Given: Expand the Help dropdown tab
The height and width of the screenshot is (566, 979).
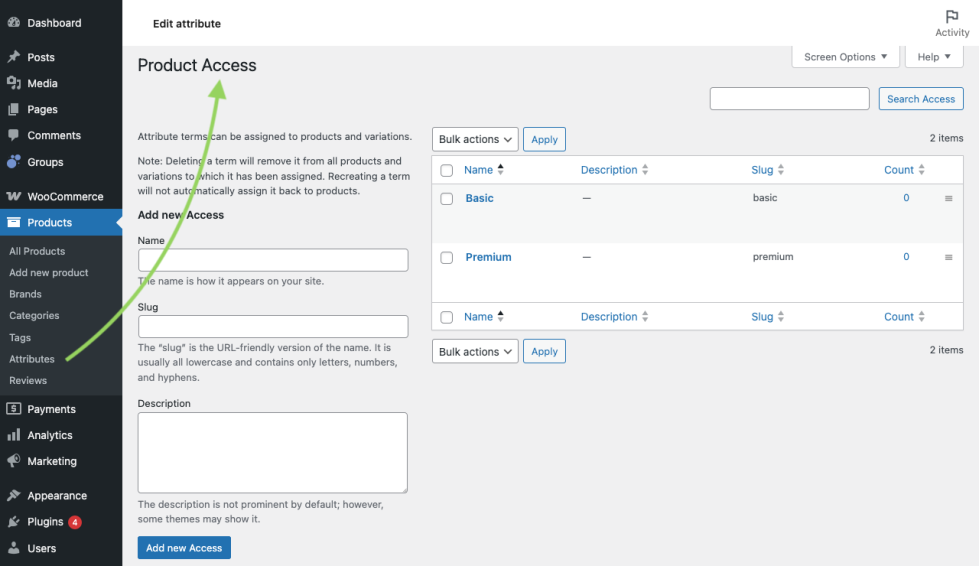Looking at the screenshot, I should 933,57.
